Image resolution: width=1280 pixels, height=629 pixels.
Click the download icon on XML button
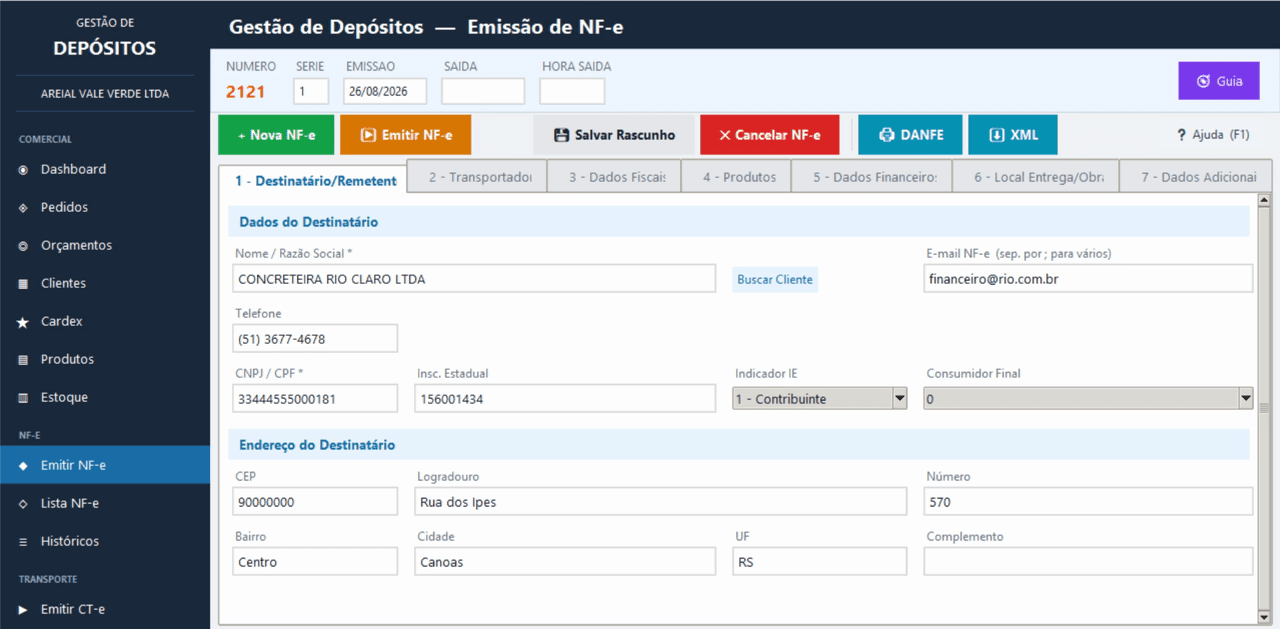click(x=996, y=135)
